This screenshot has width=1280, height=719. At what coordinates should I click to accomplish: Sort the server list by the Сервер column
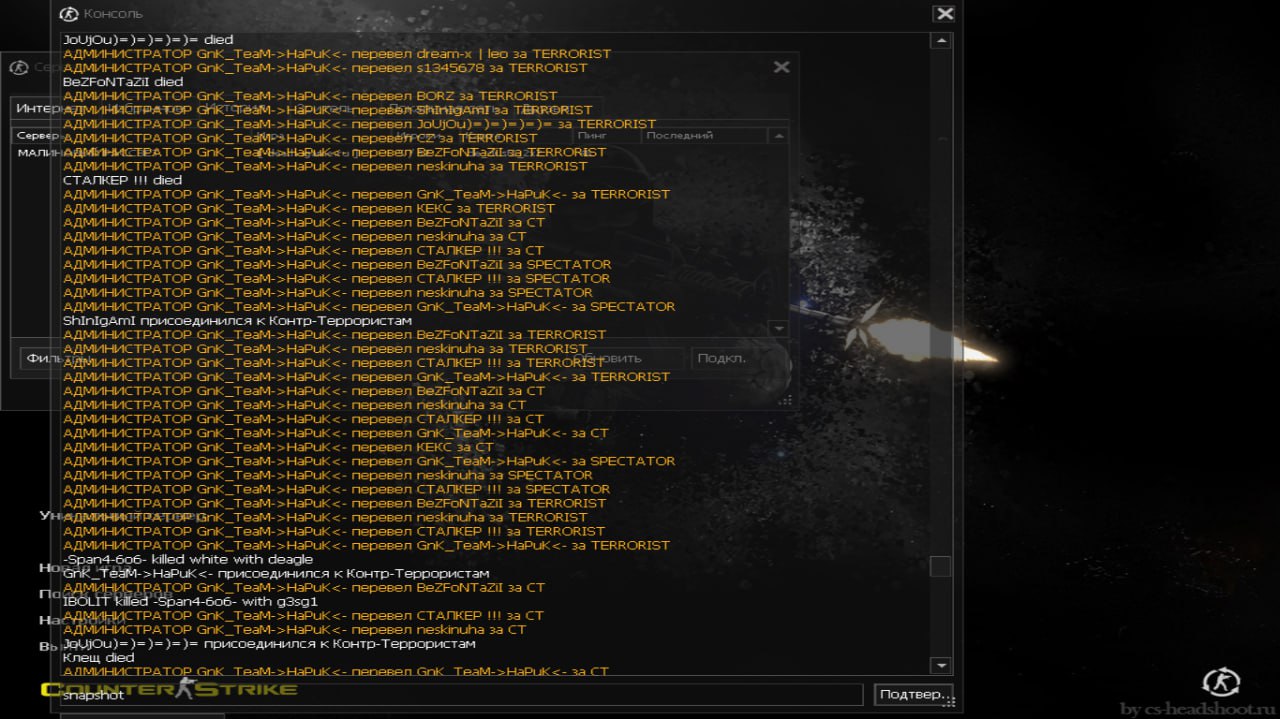[36, 135]
